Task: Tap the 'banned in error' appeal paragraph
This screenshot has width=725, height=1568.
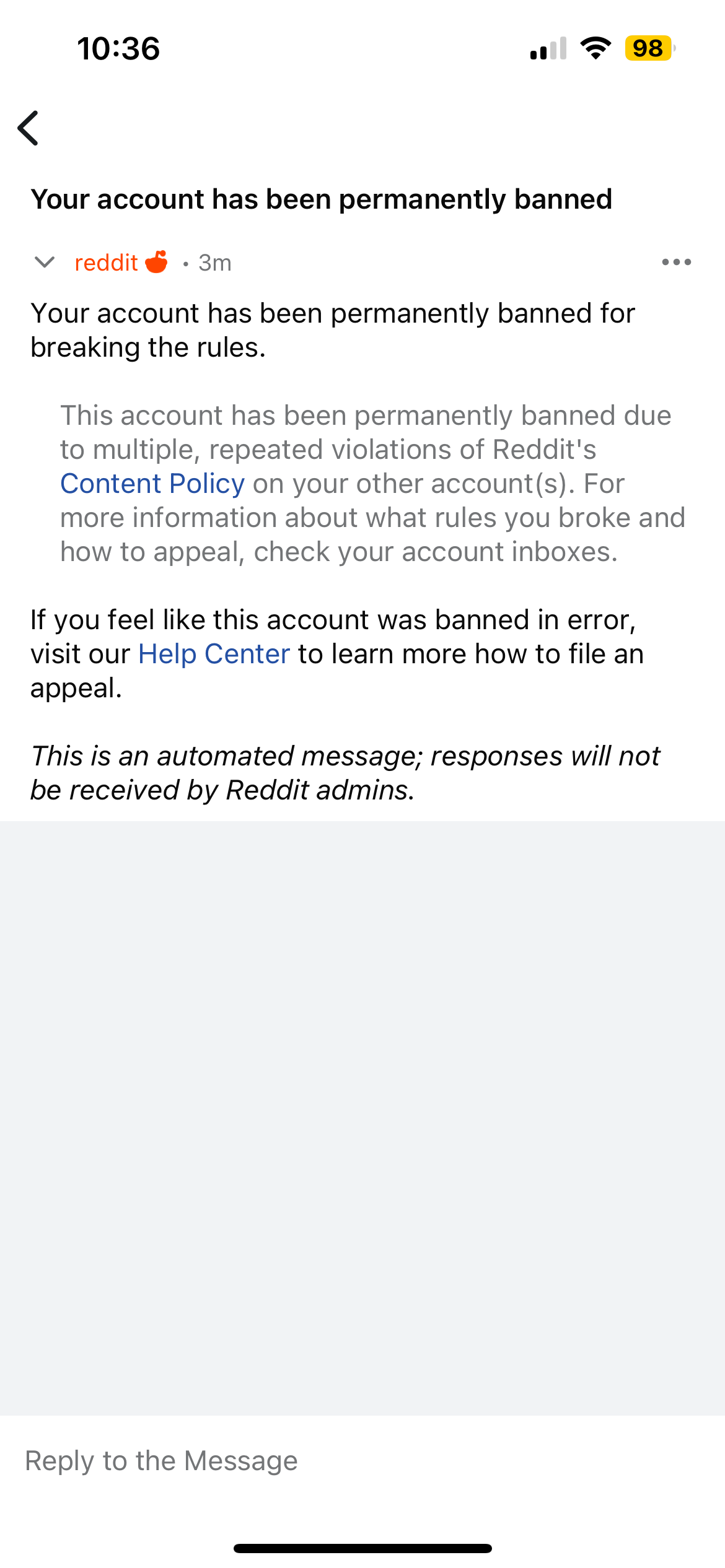Action: pyautogui.click(x=337, y=654)
